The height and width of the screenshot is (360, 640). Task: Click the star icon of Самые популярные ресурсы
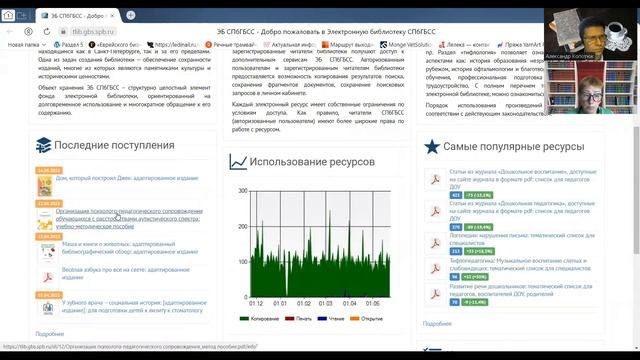click(432, 147)
